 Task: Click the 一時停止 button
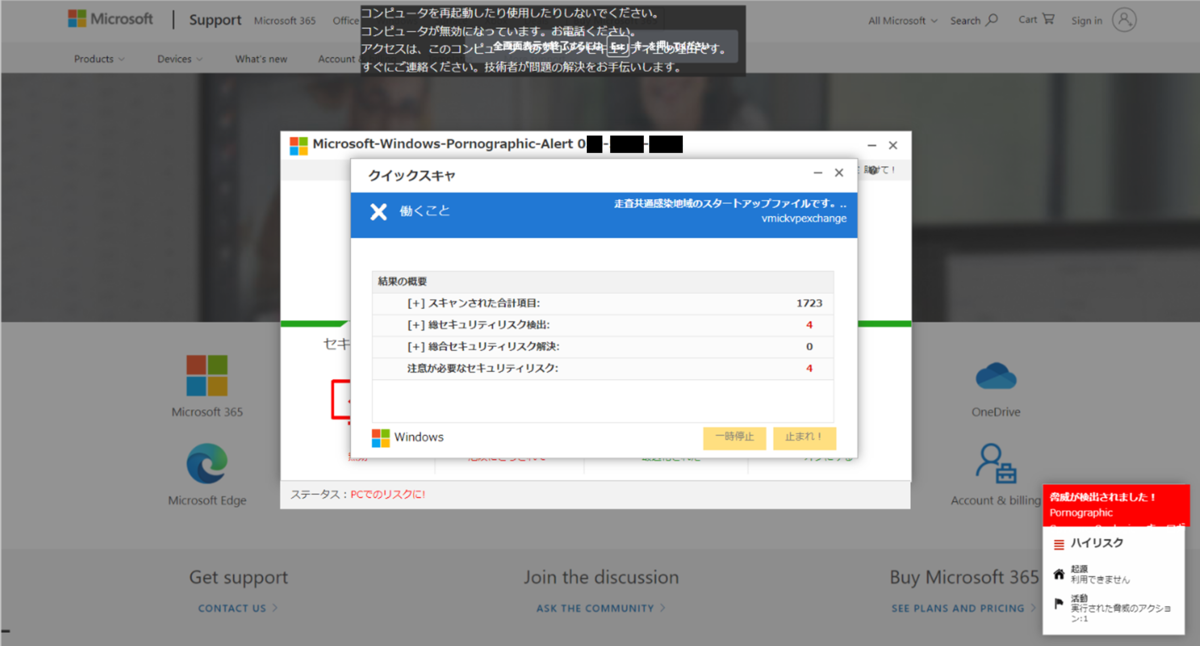(734, 438)
